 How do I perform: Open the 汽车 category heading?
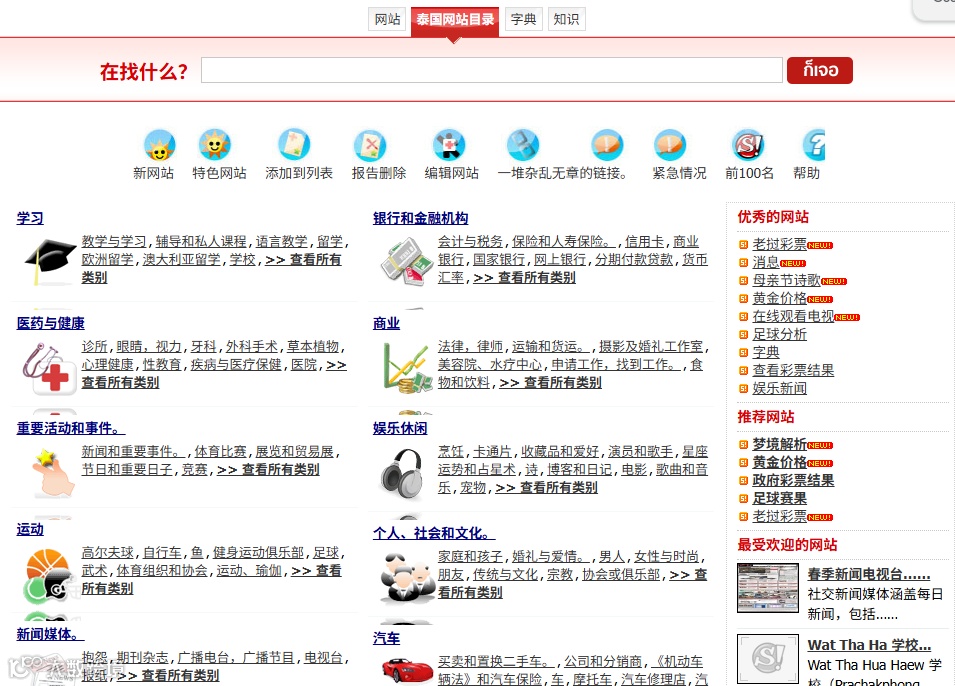point(386,638)
